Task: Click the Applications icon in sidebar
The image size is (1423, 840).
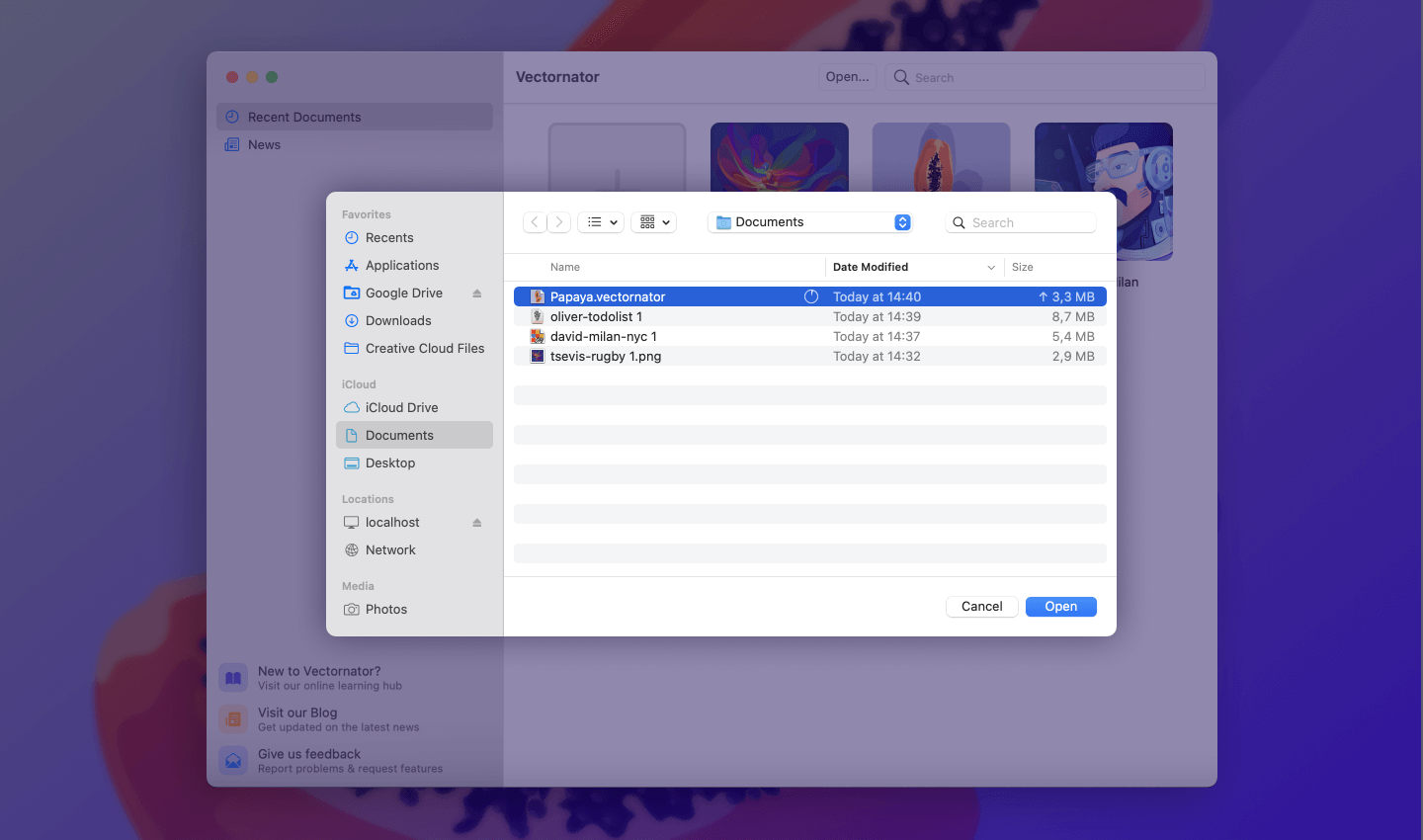Action: pyautogui.click(x=351, y=265)
